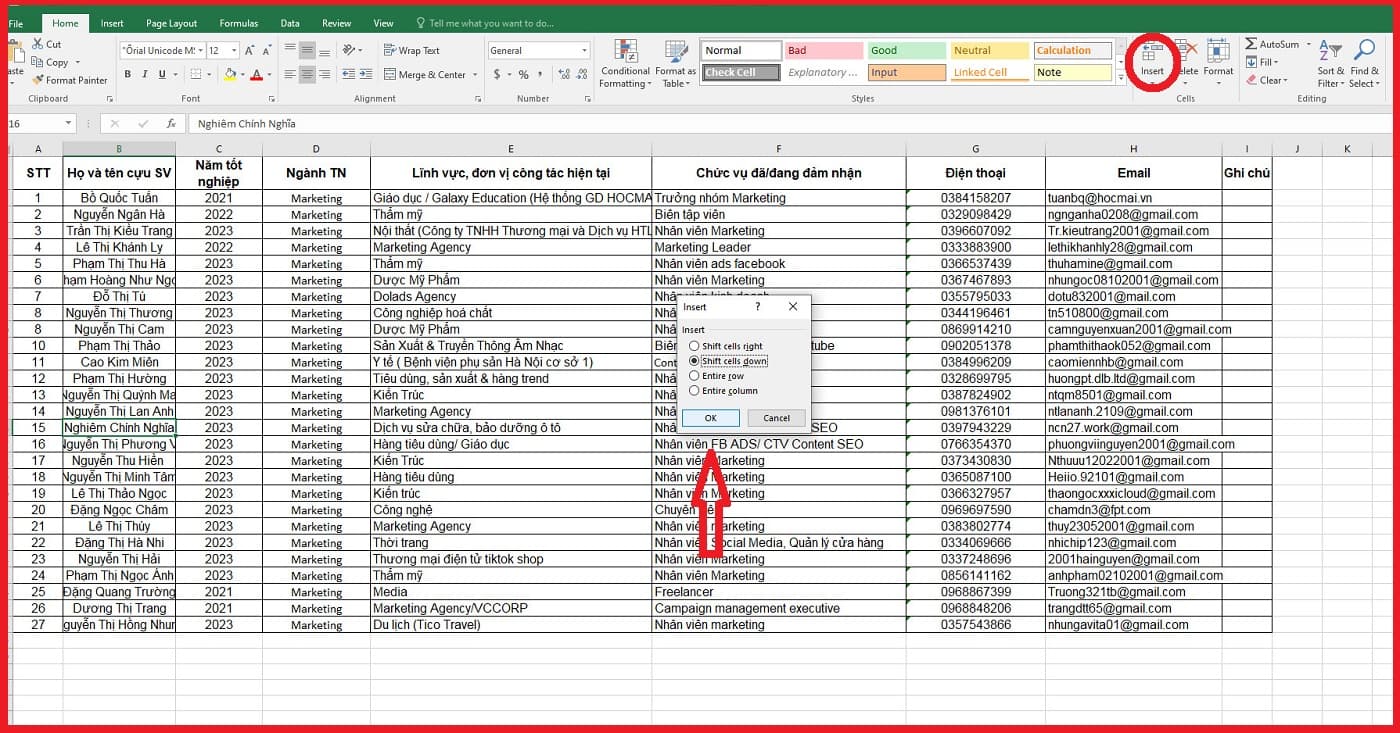
Task: Select Shift cells right option
Action: click(726, 346)
